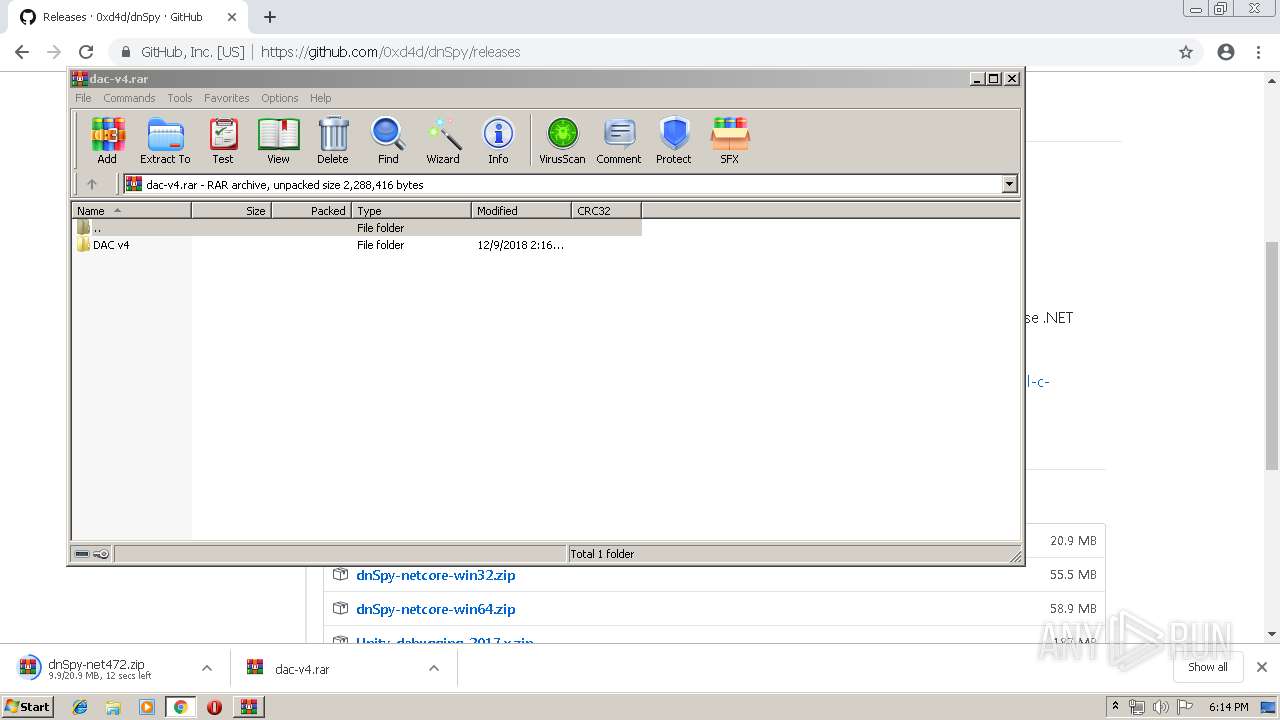1280x720 pixels.
Task: Click the Protect shield icon
Action: [674, 140]
